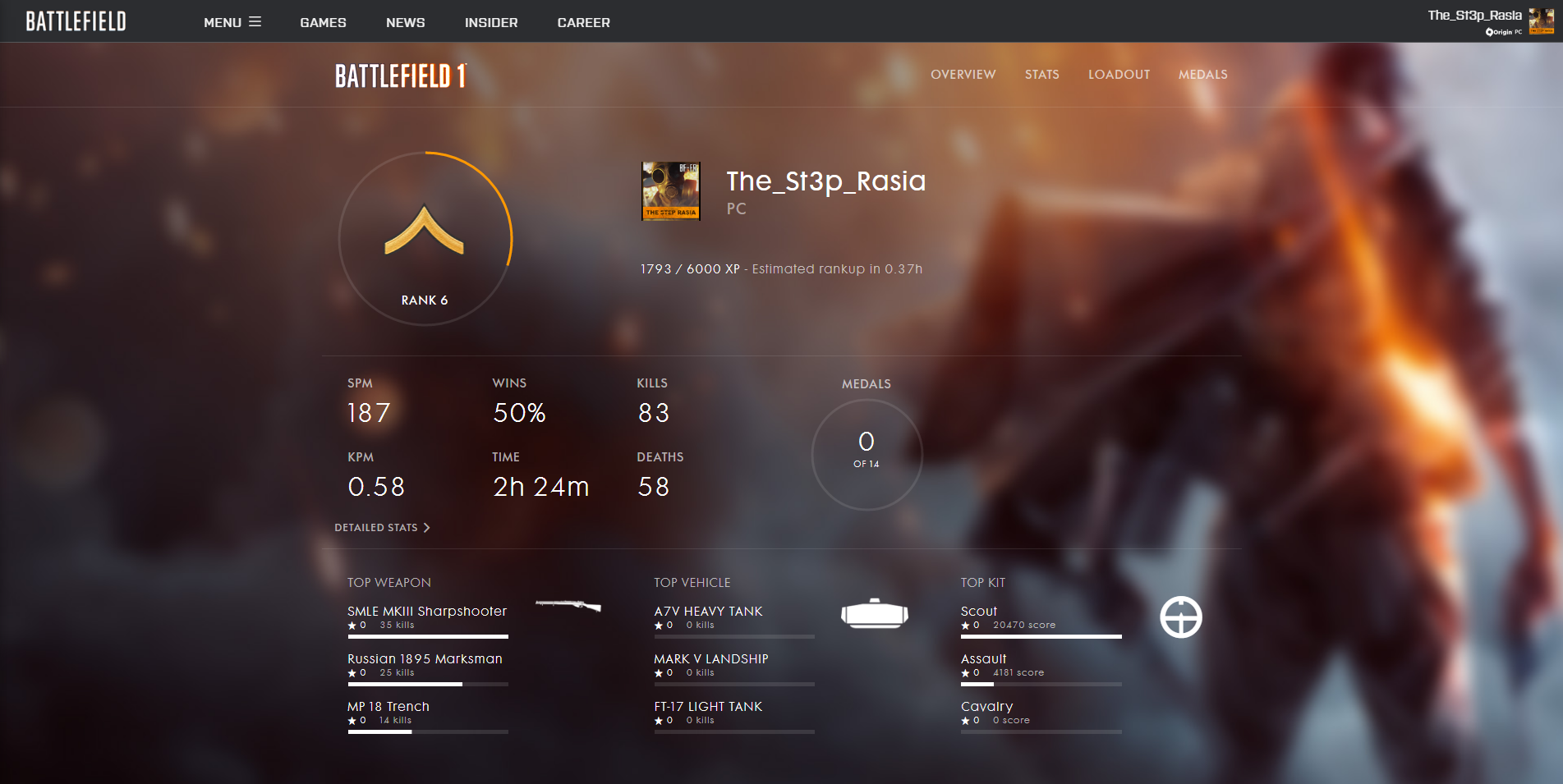Screen dimensions: 1563x784
Task: Go to the News section
Action: (406, 22)
